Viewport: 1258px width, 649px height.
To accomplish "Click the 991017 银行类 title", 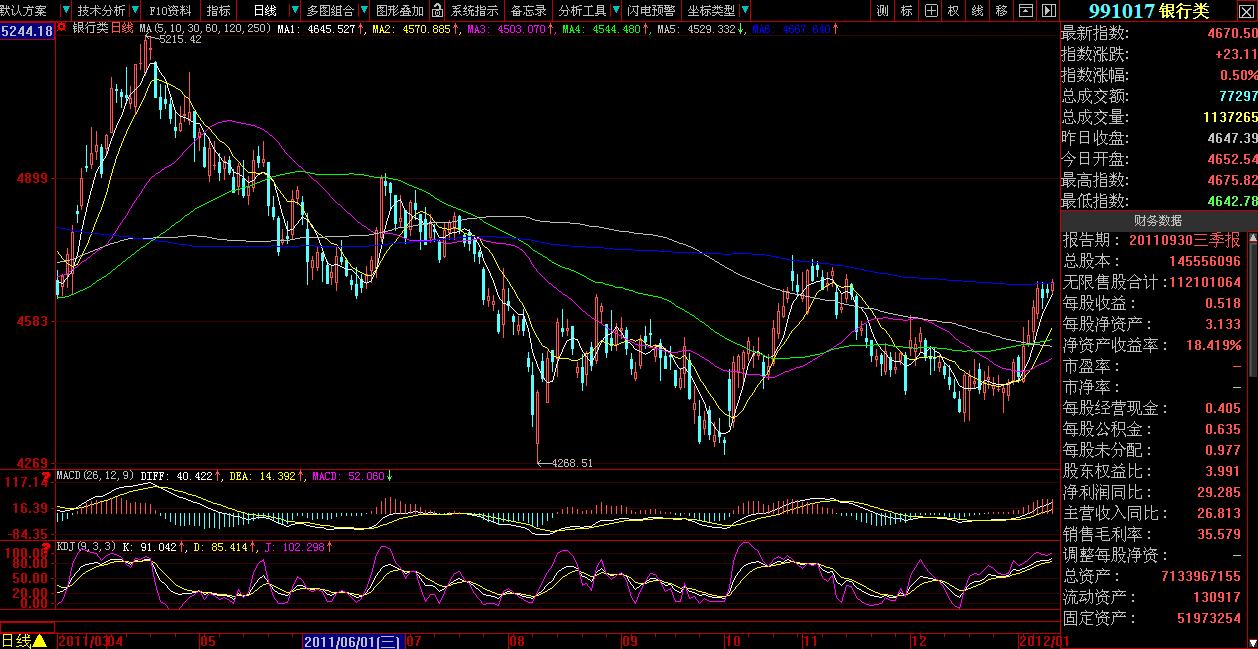I will point(1148,11).
